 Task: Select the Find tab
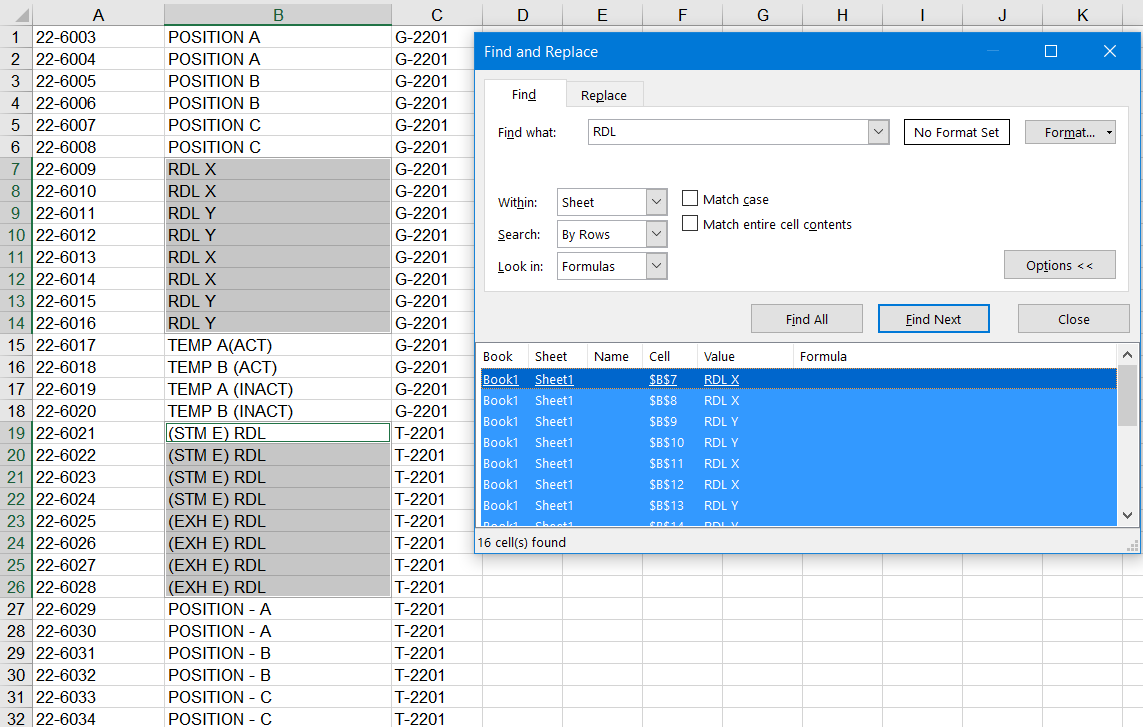tap(524, 95)
